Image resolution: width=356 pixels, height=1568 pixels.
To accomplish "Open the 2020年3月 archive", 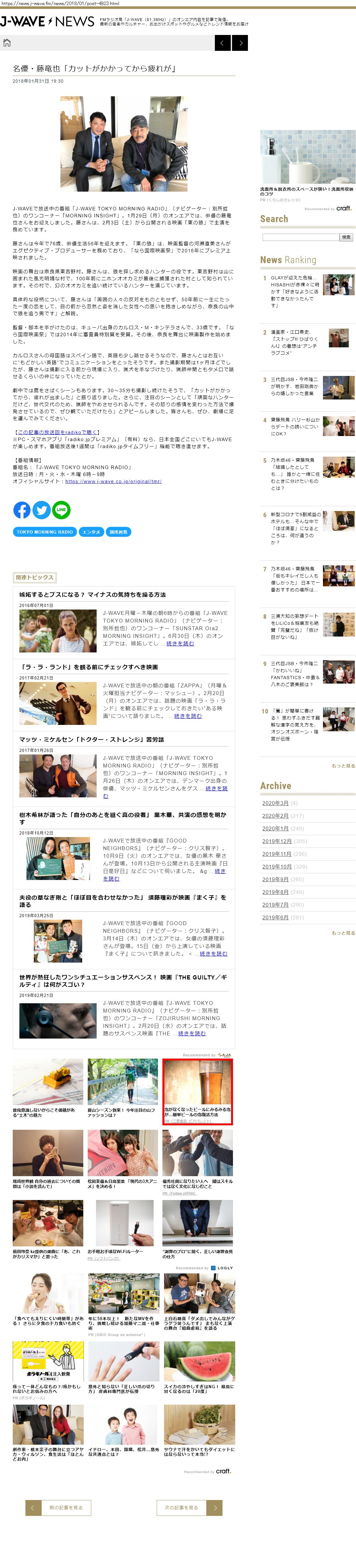I will (x=275, y=803).
